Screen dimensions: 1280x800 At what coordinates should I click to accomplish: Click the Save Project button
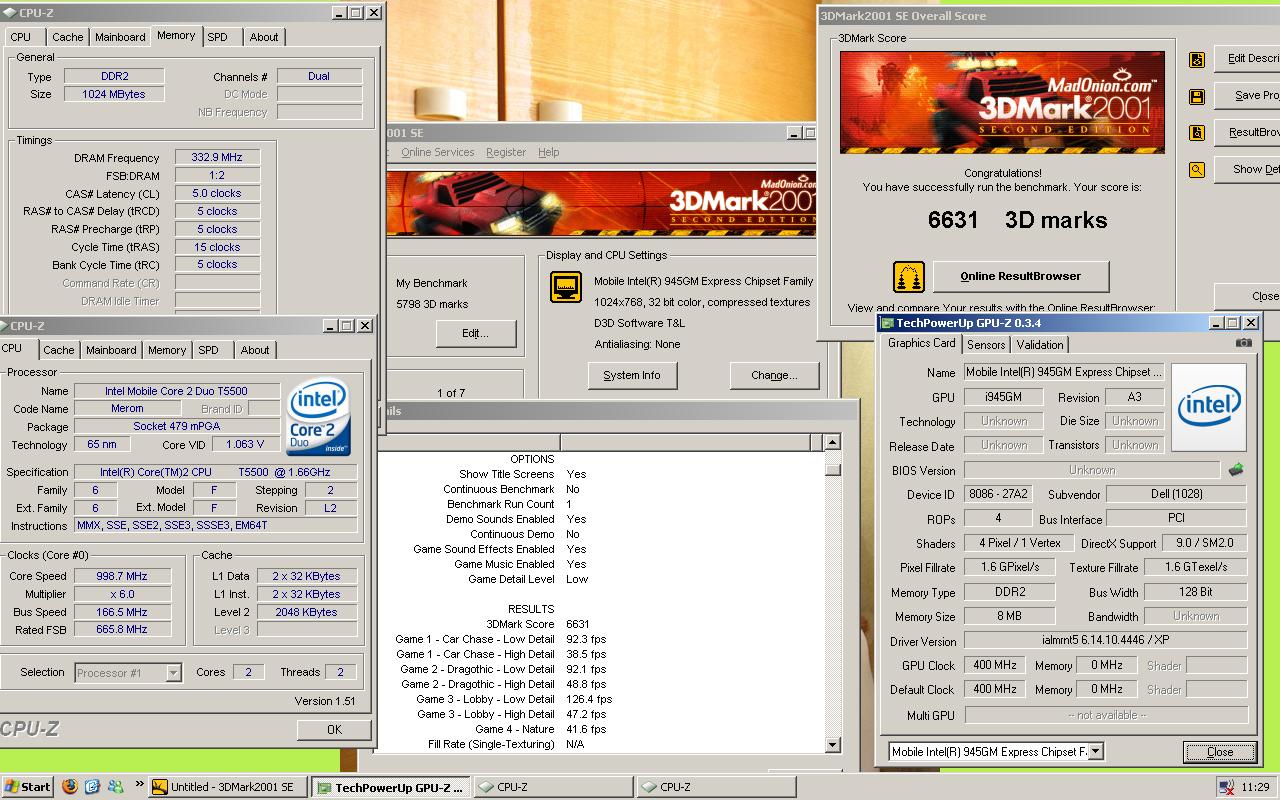[1247, 95]
